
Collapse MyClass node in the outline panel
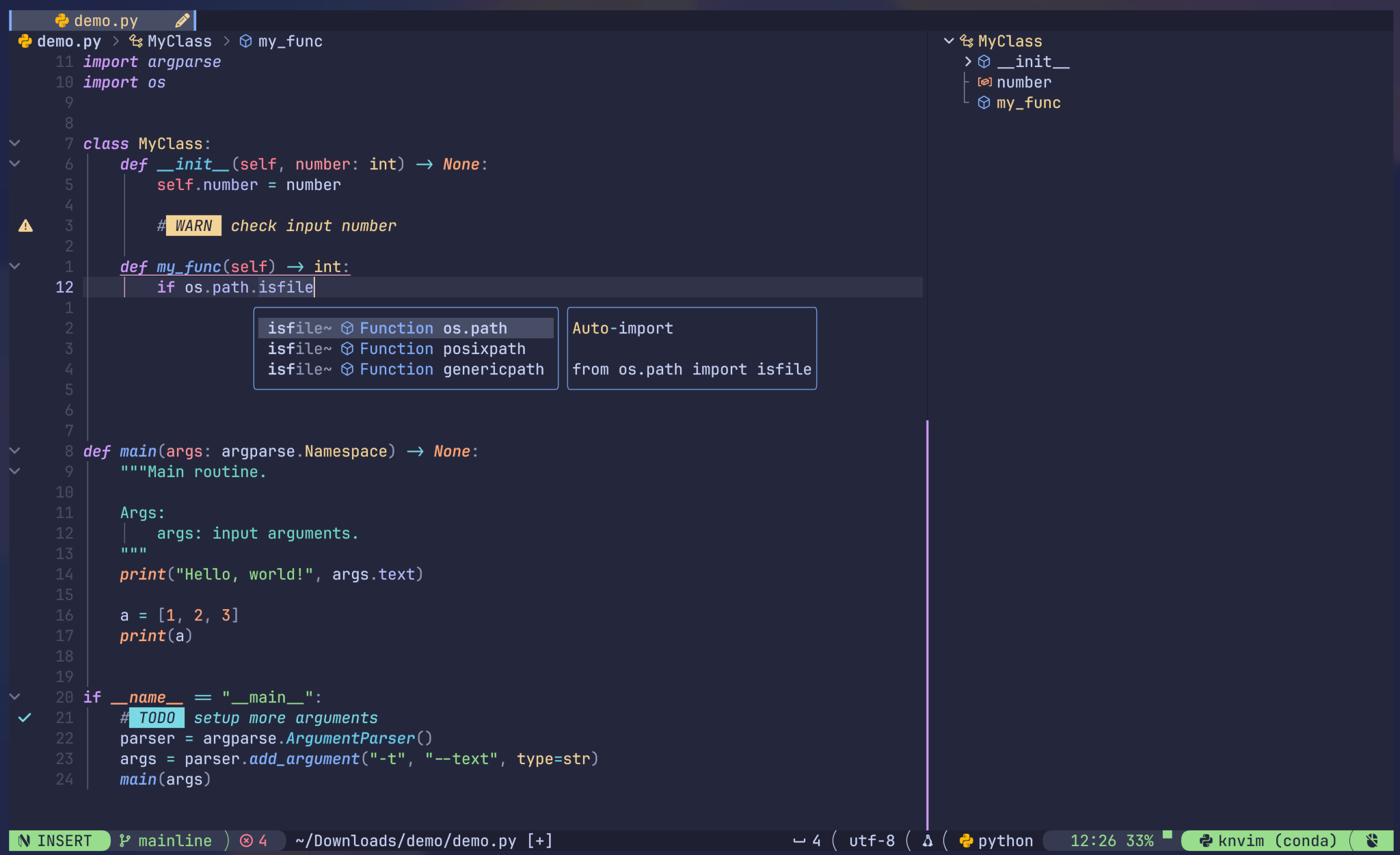[949, 41]
